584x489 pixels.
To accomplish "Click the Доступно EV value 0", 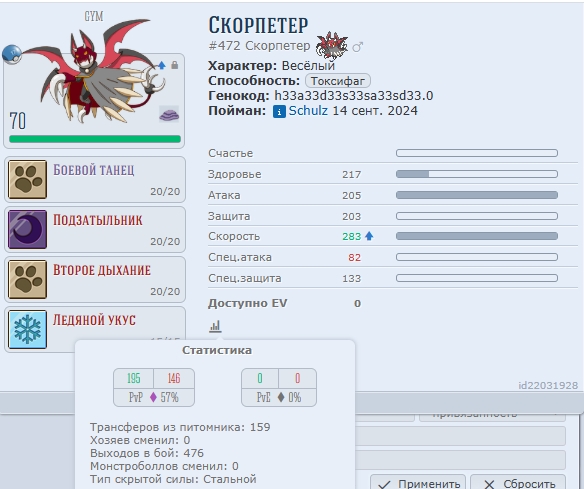I will (x=358, y=304).
